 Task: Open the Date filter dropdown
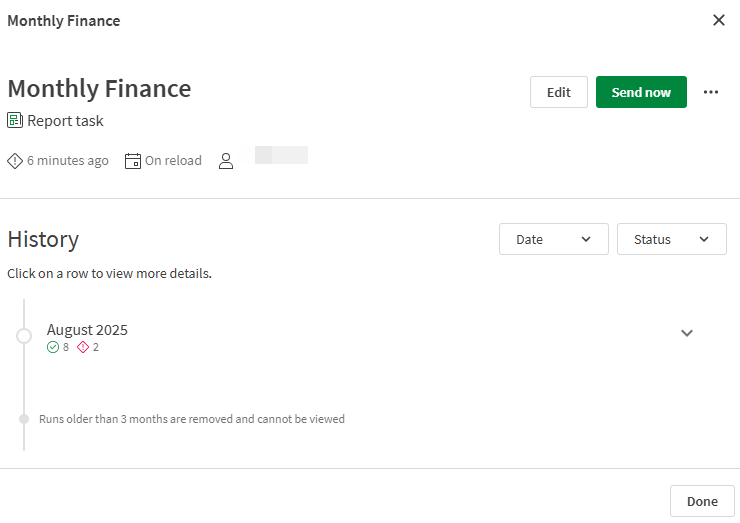553,239
